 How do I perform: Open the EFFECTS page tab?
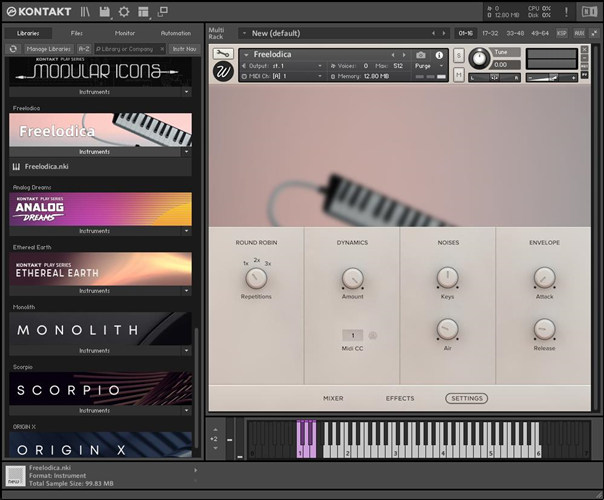[x=400, y=398]
